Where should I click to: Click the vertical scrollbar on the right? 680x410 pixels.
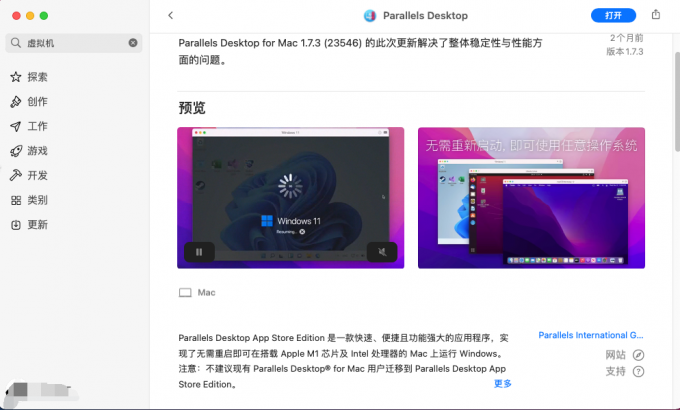tap(677, 102)
